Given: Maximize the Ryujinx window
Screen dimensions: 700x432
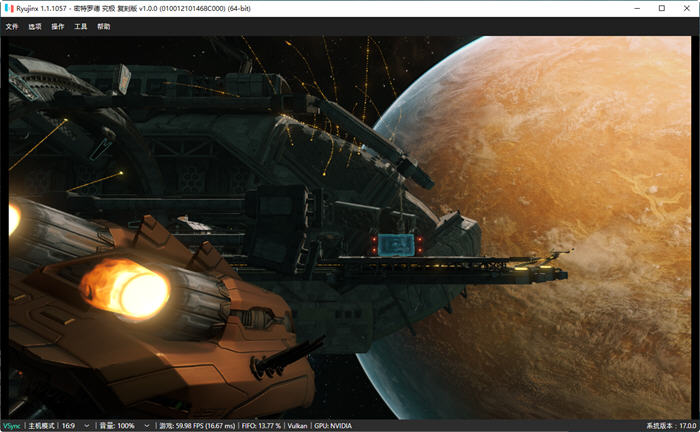Looking at the screenshot, I should (x=662, y=8).
